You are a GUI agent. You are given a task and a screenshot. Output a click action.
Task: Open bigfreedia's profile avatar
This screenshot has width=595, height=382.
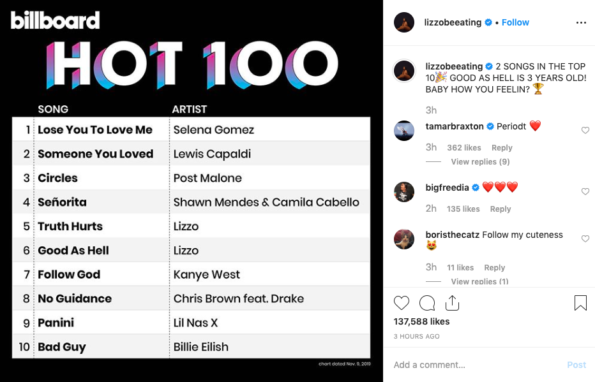(404, 192)
